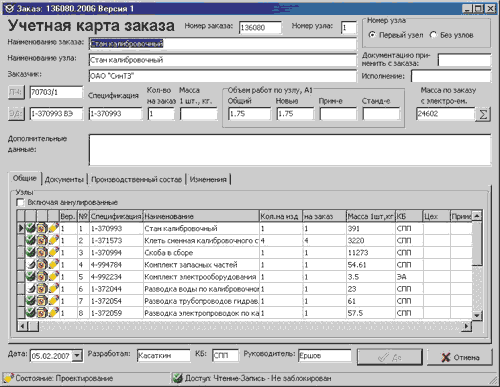Click the Да confirm button

pos(389,357)
